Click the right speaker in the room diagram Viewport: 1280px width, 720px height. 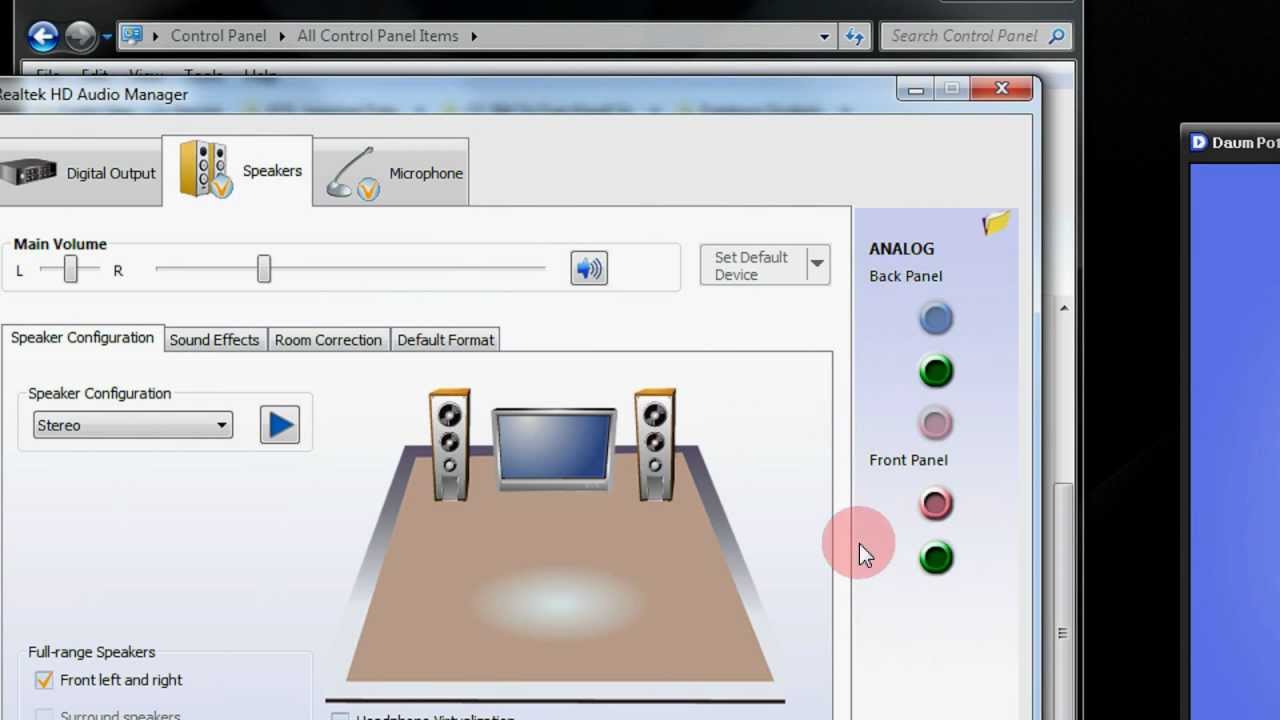pyautogui.click(x=655, y=445)
